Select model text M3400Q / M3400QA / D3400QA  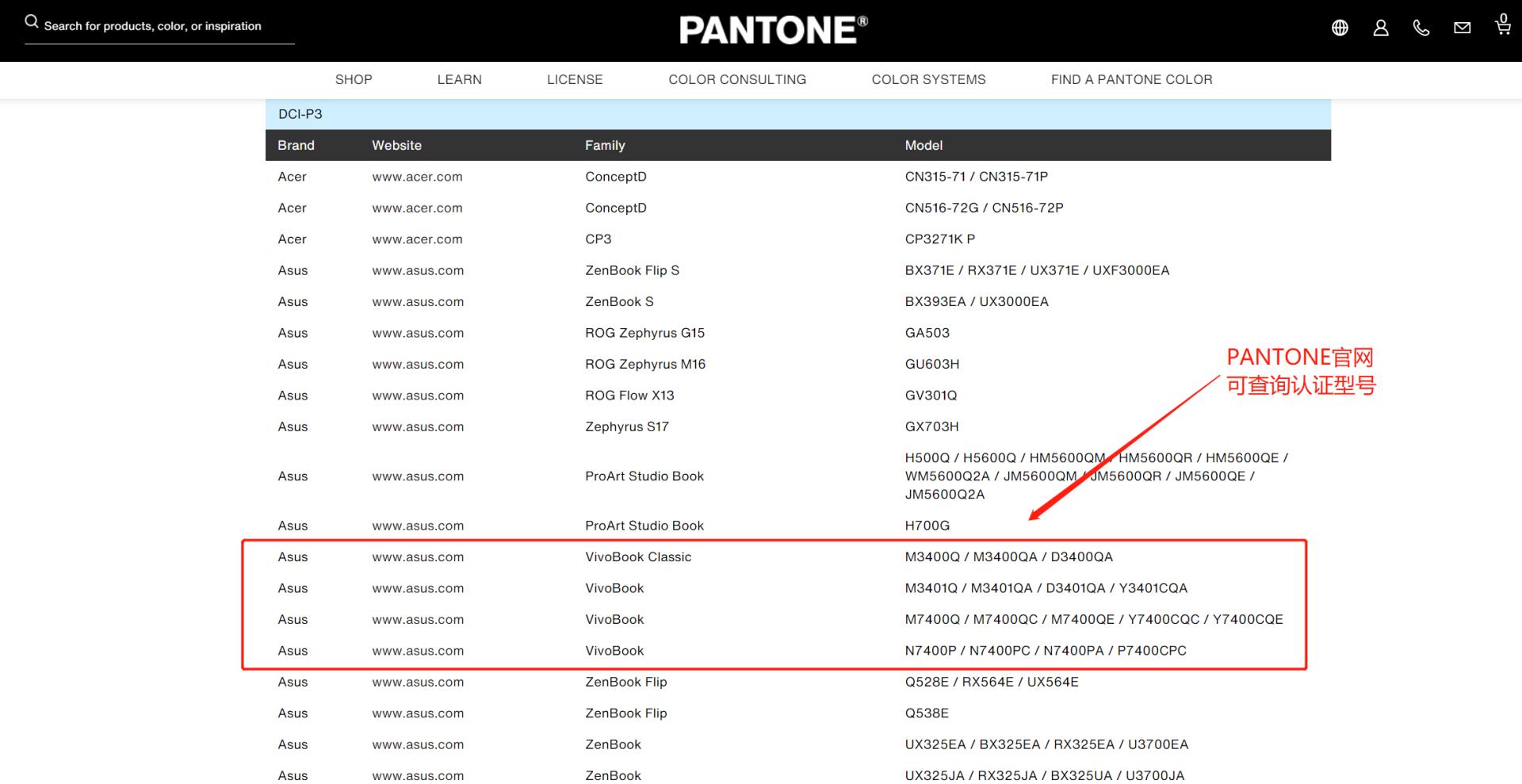(x=1009, y=557)
